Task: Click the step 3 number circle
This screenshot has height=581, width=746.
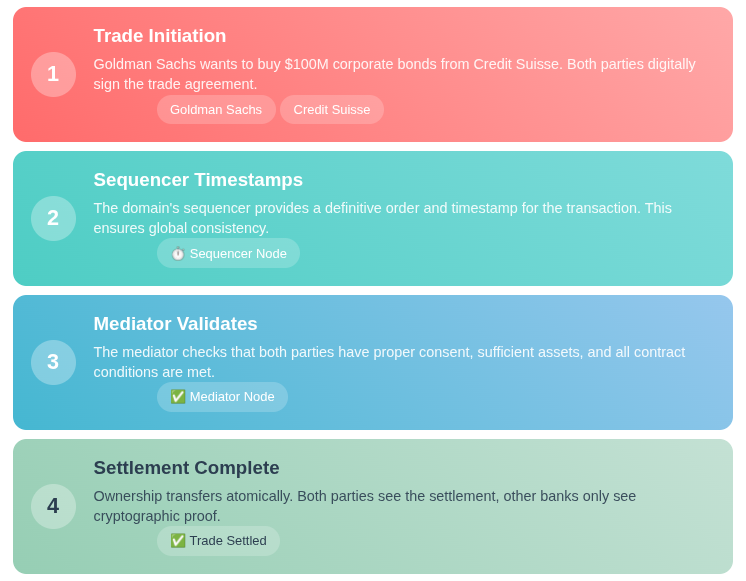Action: (x=53, y=363)
